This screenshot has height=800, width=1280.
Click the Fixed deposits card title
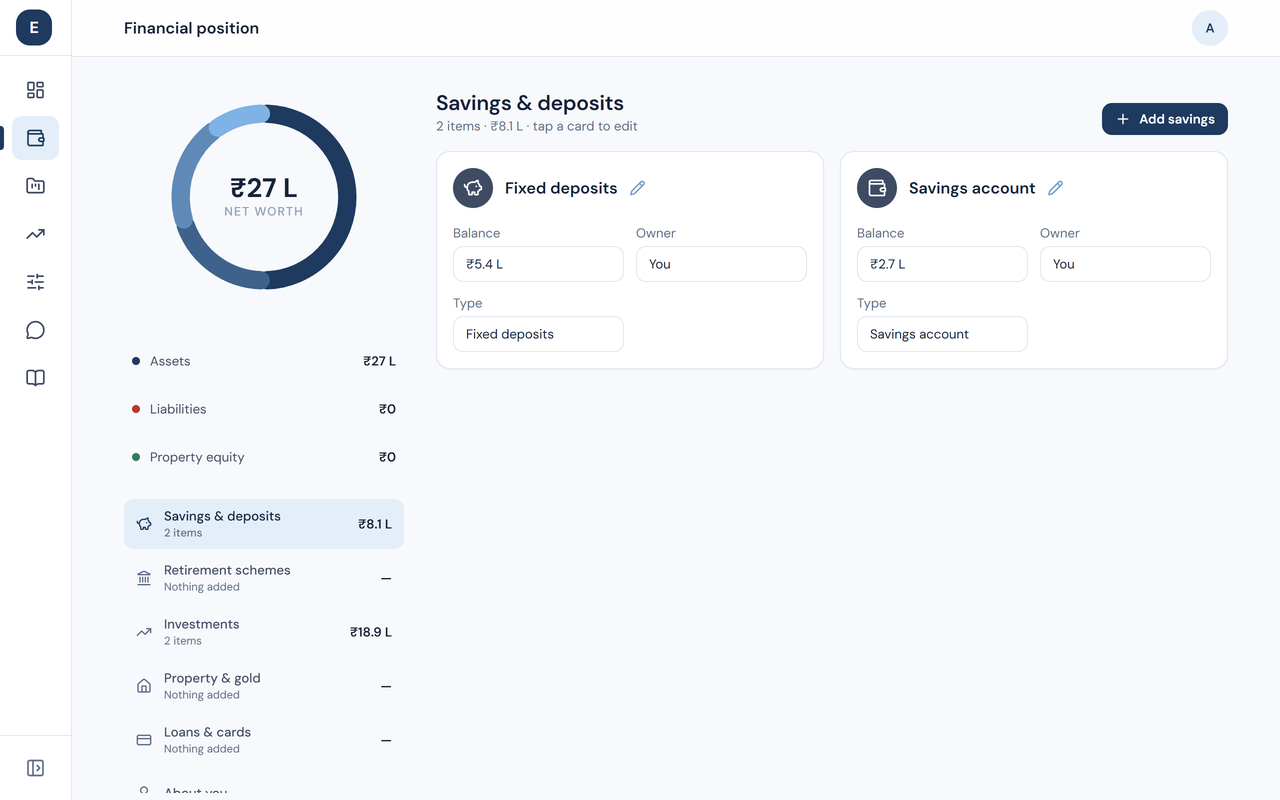561,188
